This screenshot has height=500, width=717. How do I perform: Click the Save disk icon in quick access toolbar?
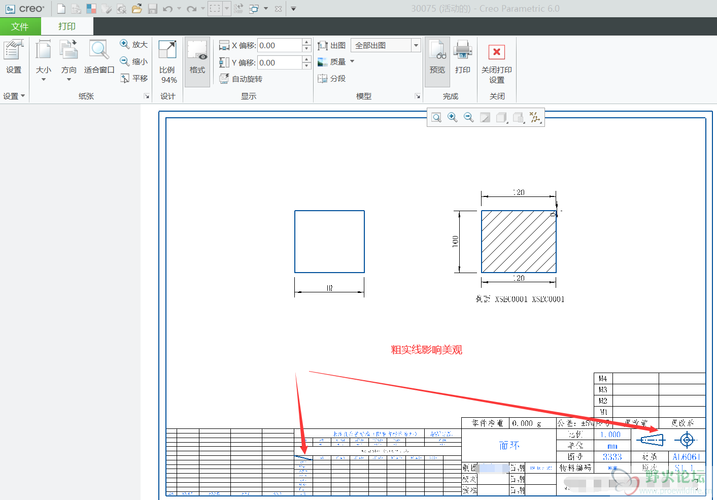152,9
